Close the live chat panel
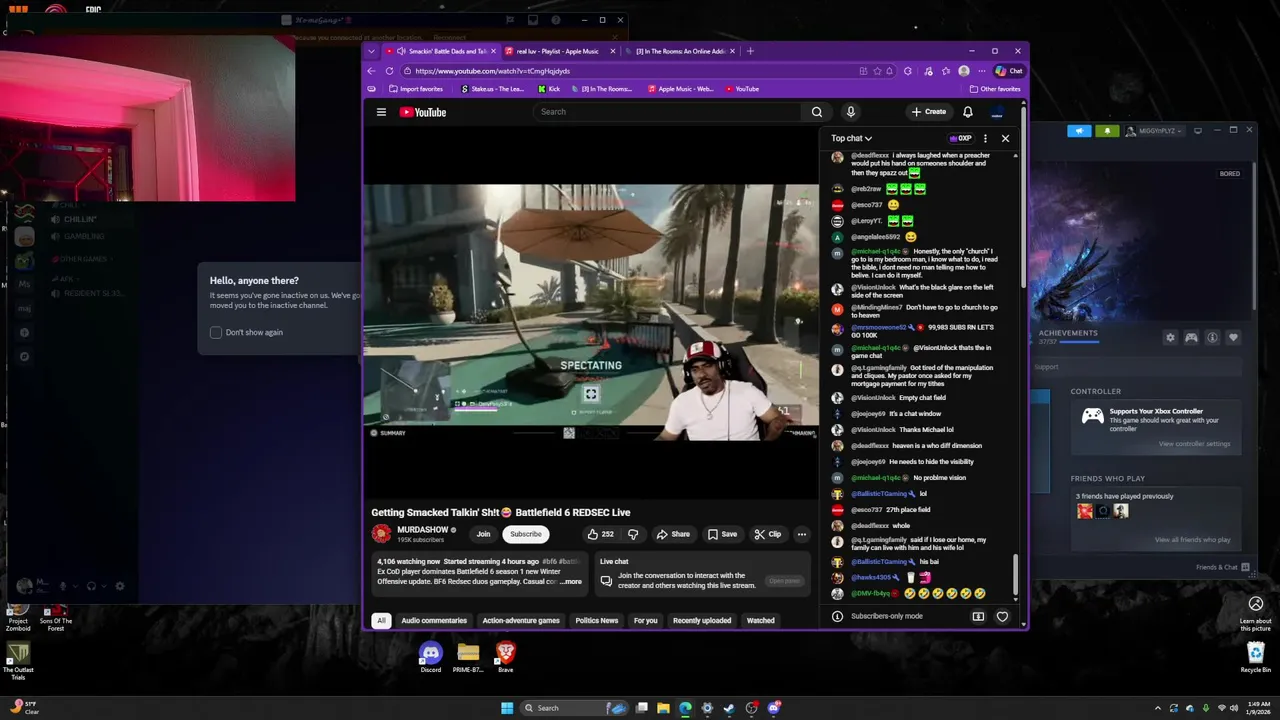 1005,138
